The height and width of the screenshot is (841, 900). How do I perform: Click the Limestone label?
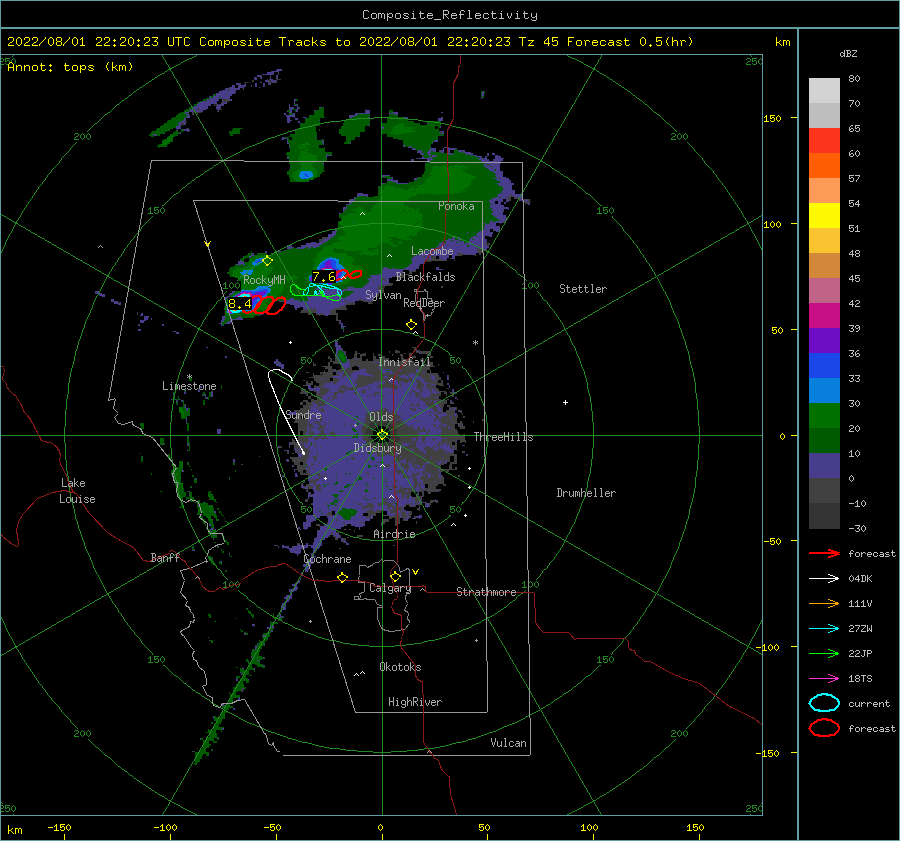click(189, 386)
